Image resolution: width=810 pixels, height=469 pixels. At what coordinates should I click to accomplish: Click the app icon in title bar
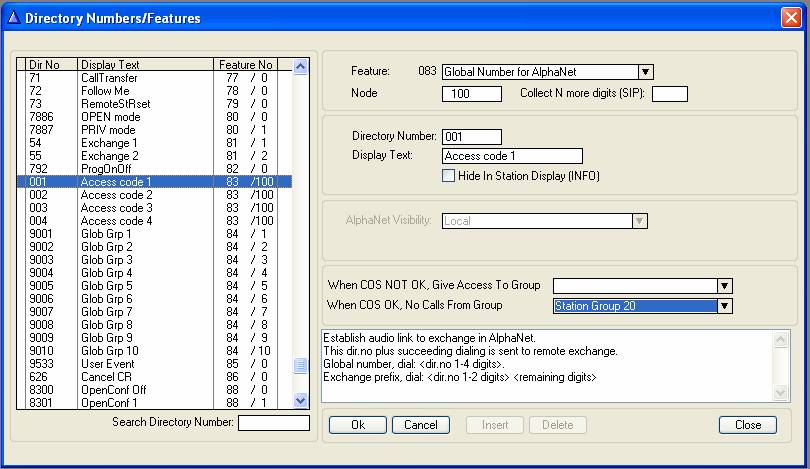(x=12, y=17)
